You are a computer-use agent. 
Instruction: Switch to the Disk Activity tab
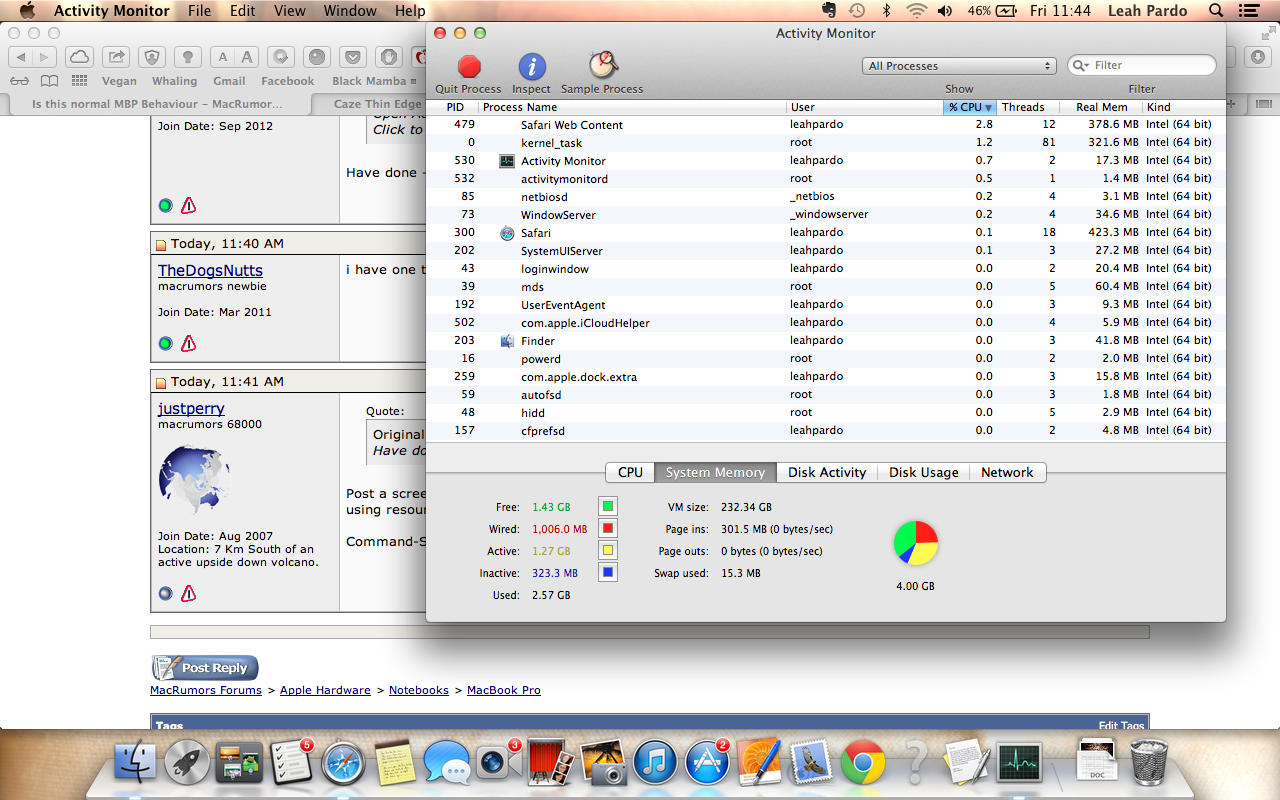827,472
